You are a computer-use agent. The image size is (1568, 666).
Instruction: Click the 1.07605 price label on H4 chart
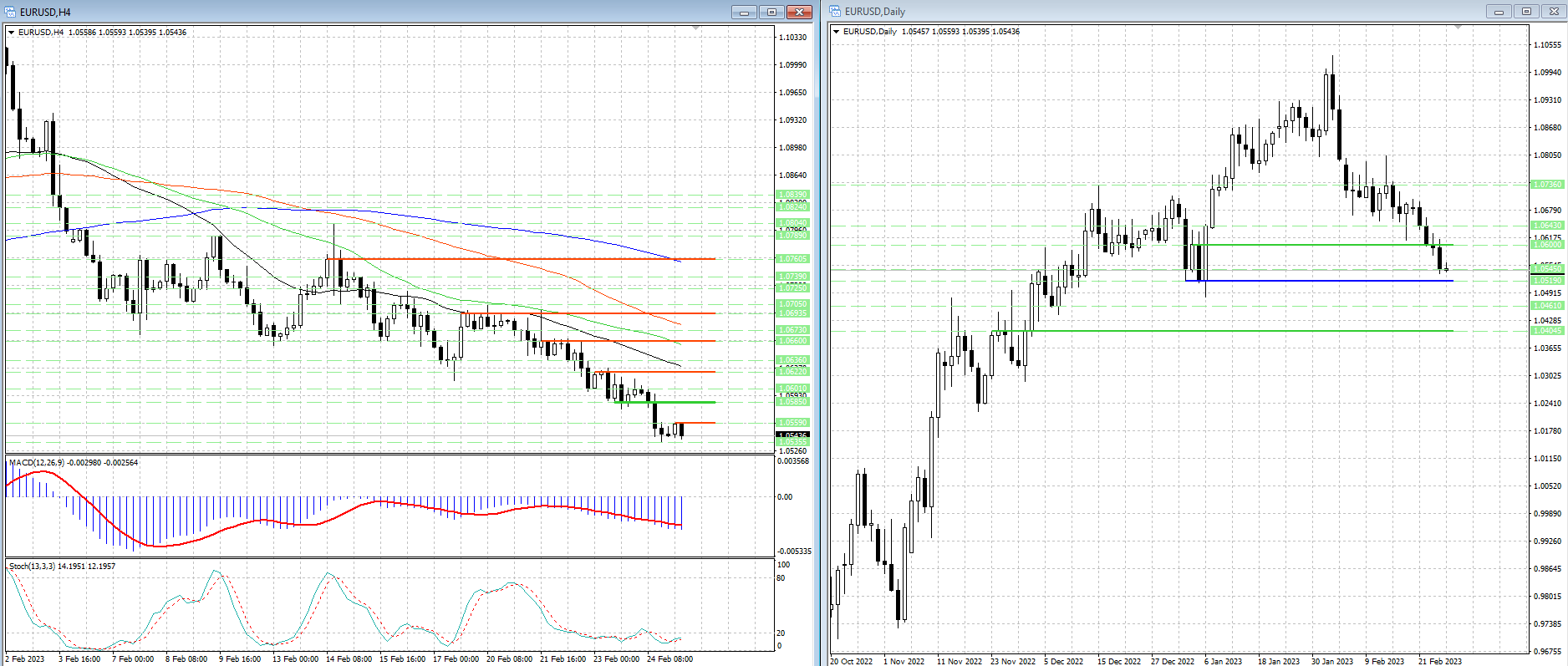(792, 259)
